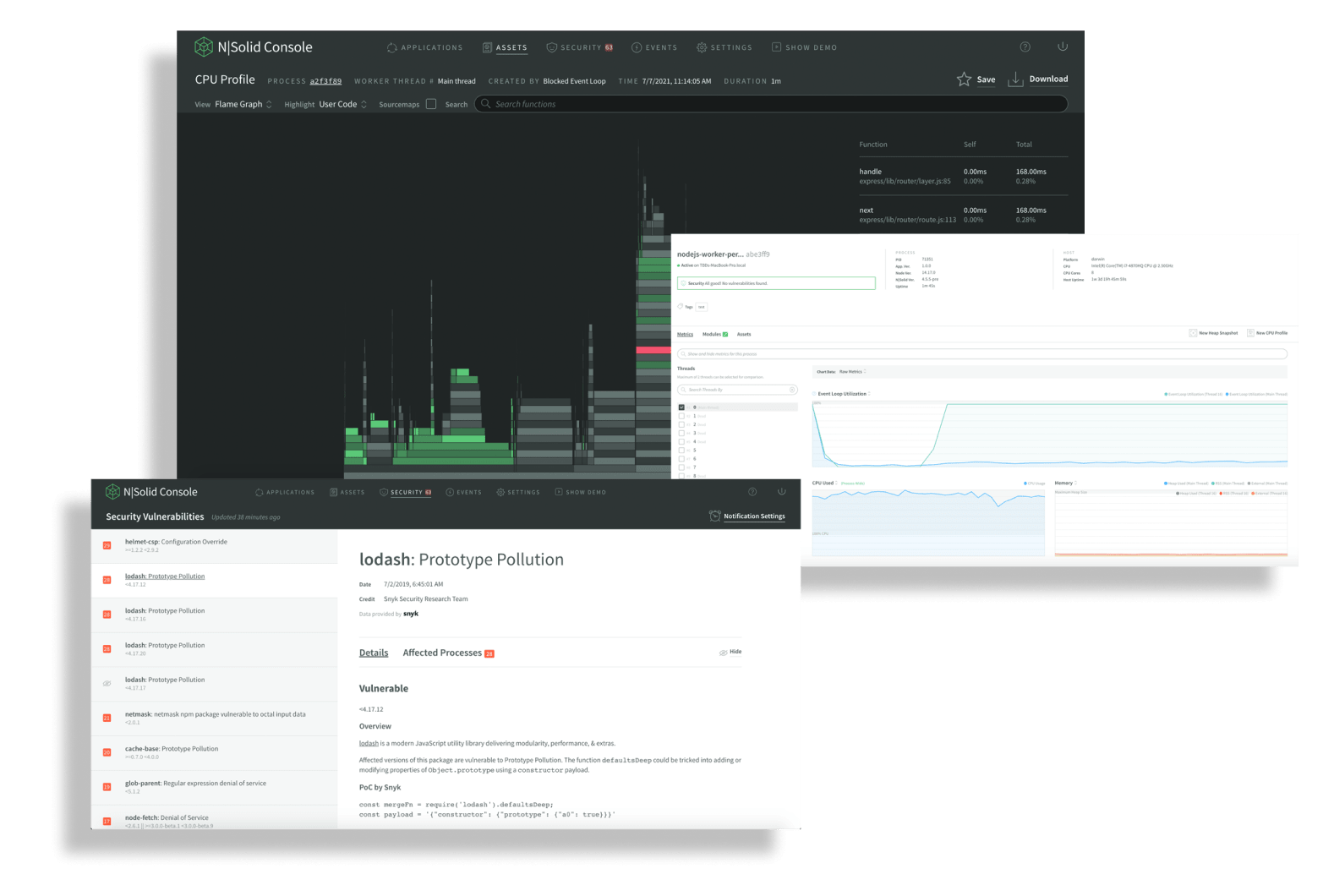This screenshot has height=896, width=1334.
Task: Open Applications in Security Vulnerabilities window nav
Action: (285, 492)
